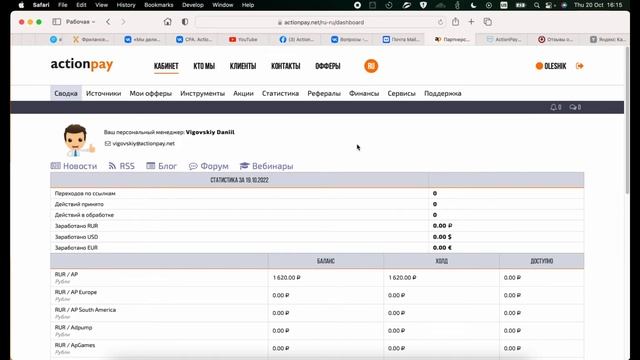This screenshot has width=640, height=360.
Task: Reload the page with refresh icon
Action: [x=440, y=22]
